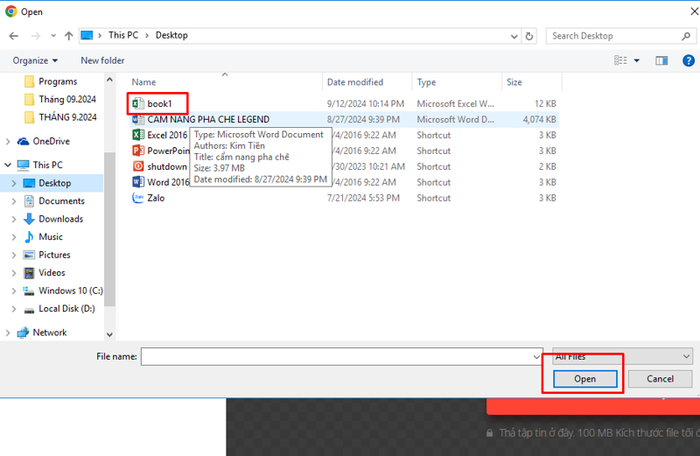Expand the OneDrive tree node
The image size is (700, 456).
8,142
